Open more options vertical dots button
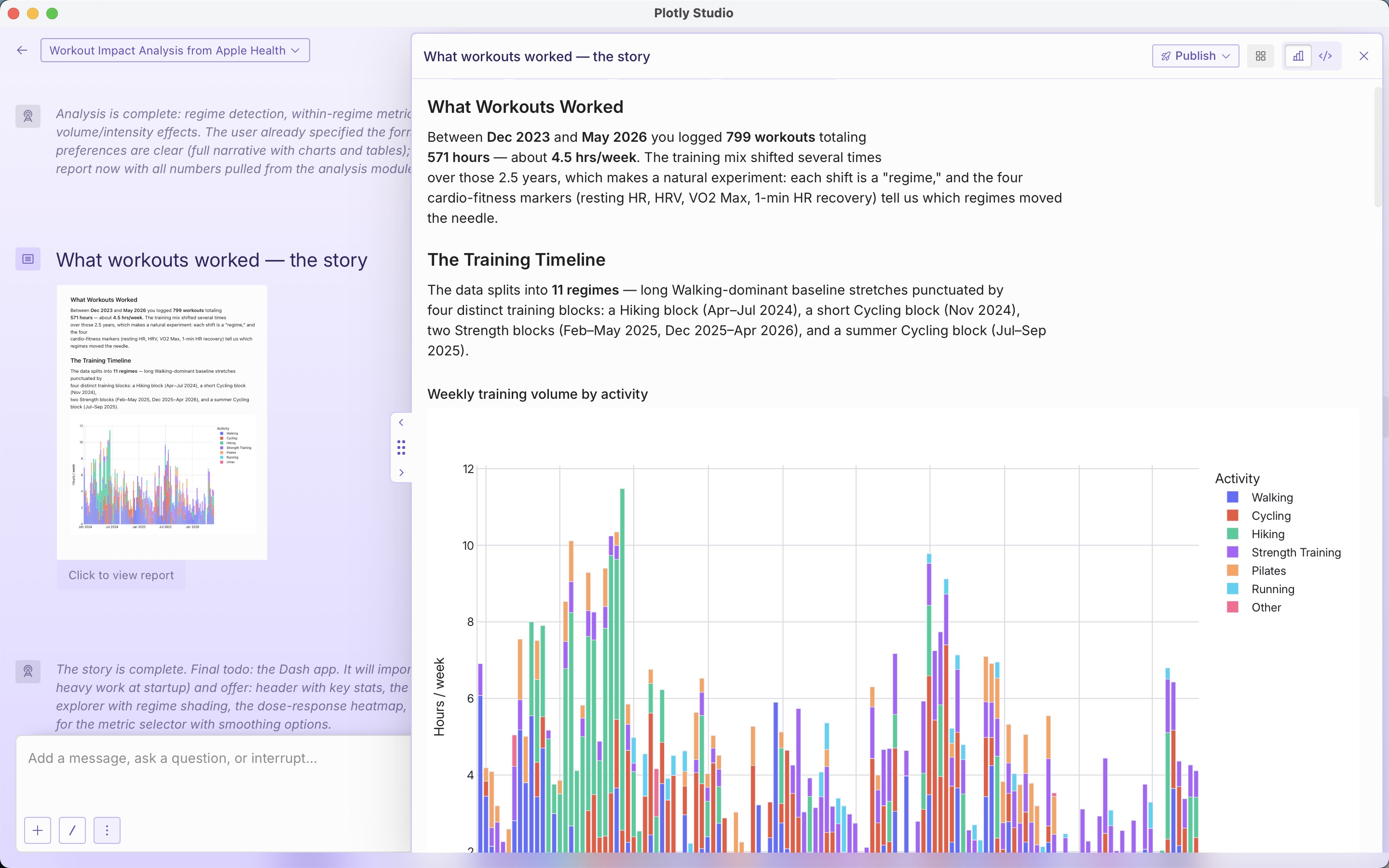The height and width of the screenshot is (868, 1389). pyautogui.click(x=107, y=830)
